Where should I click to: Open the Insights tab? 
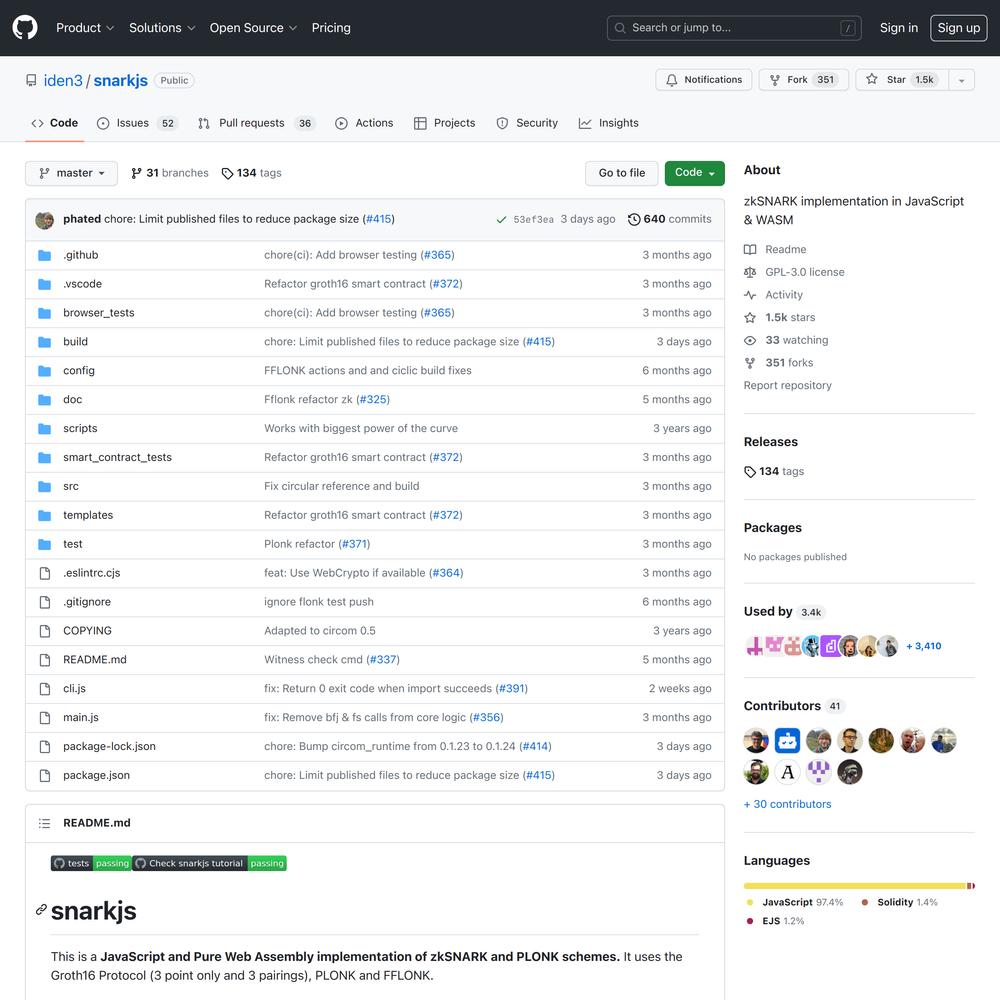[x=608, y=123]
